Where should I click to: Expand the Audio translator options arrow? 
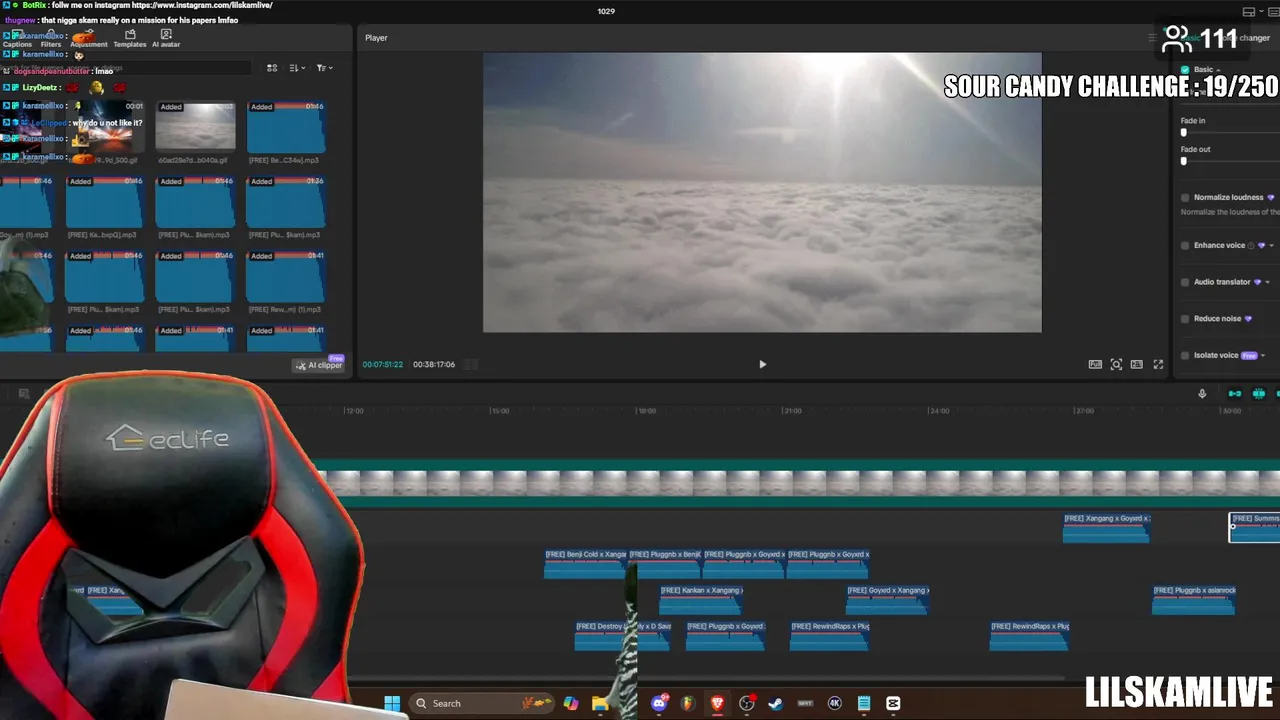[x=1267, y=282]
